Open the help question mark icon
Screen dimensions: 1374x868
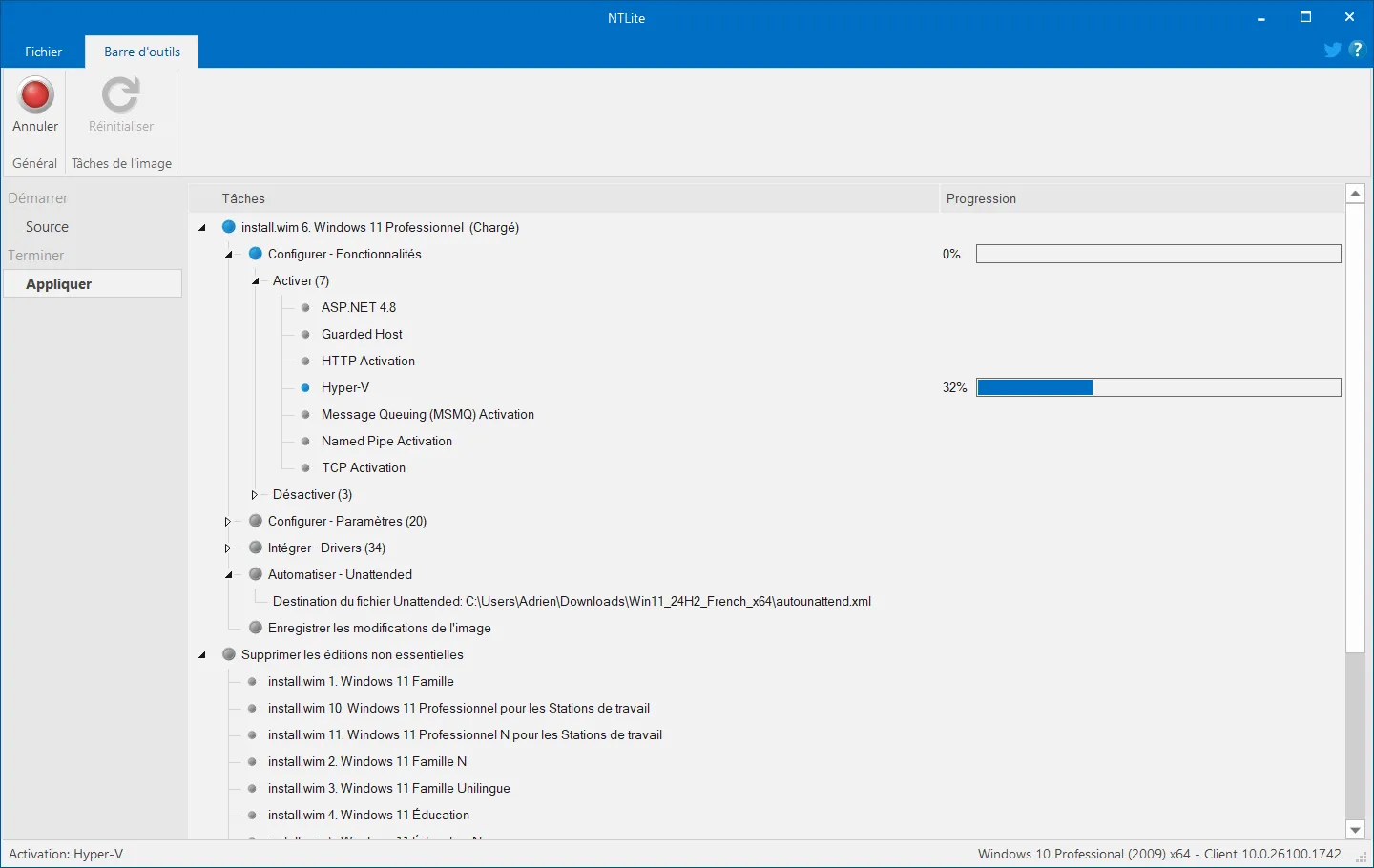coord(1357,50)
